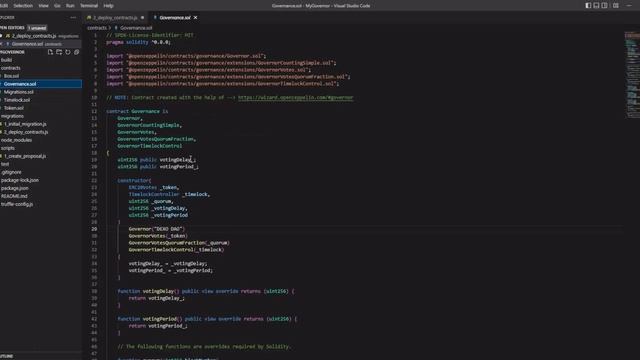Click the Collapse Folders icon in explorer
640x360 pixels.
76,52
